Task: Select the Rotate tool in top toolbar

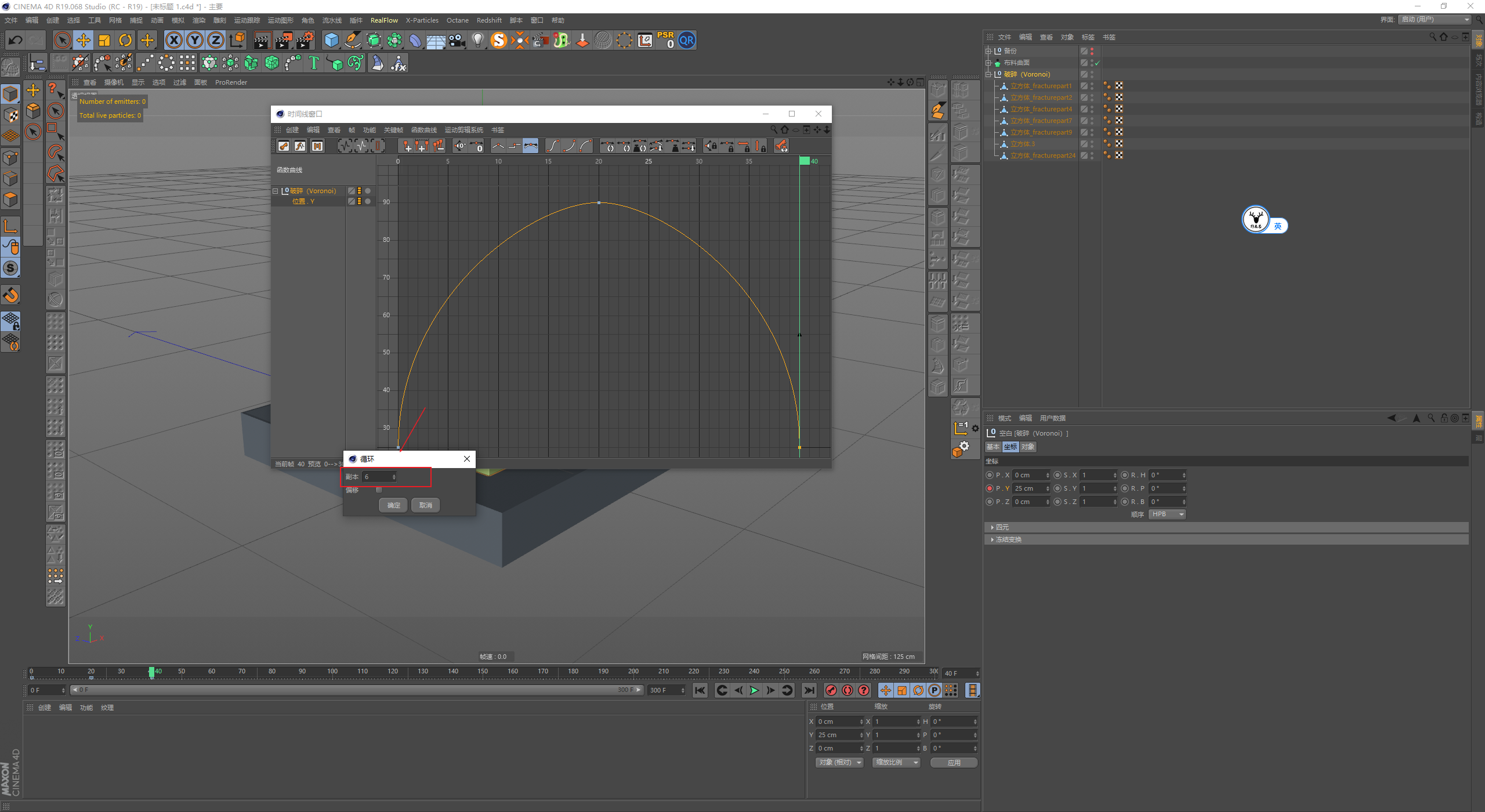Action: pyautogui.click(x=125, y=40)
